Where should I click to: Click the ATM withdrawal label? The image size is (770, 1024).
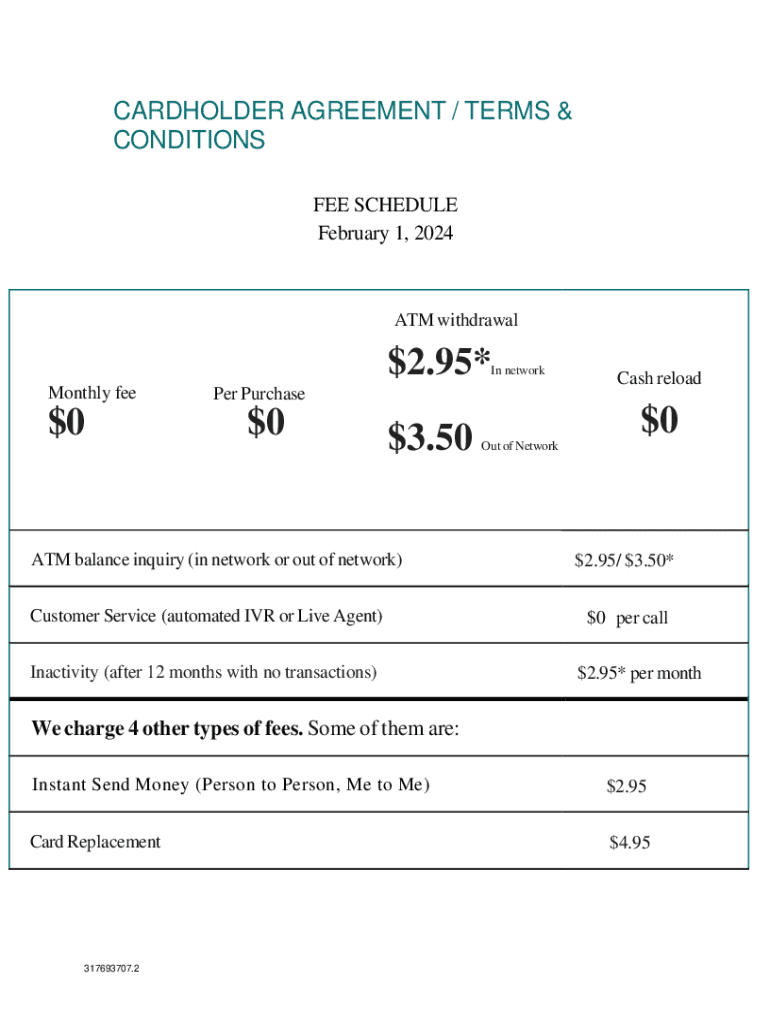(x=456, y=321)
